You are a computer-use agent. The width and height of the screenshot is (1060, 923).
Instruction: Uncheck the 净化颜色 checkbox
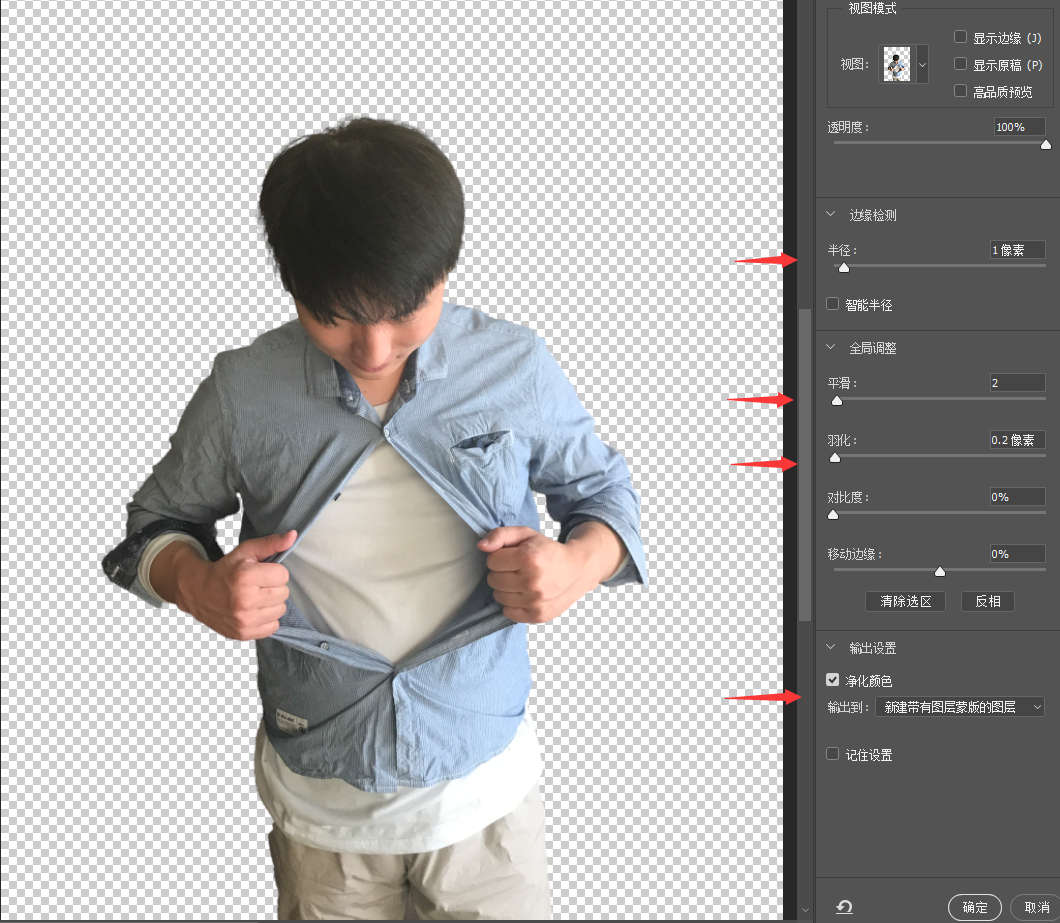pos(832,680)
